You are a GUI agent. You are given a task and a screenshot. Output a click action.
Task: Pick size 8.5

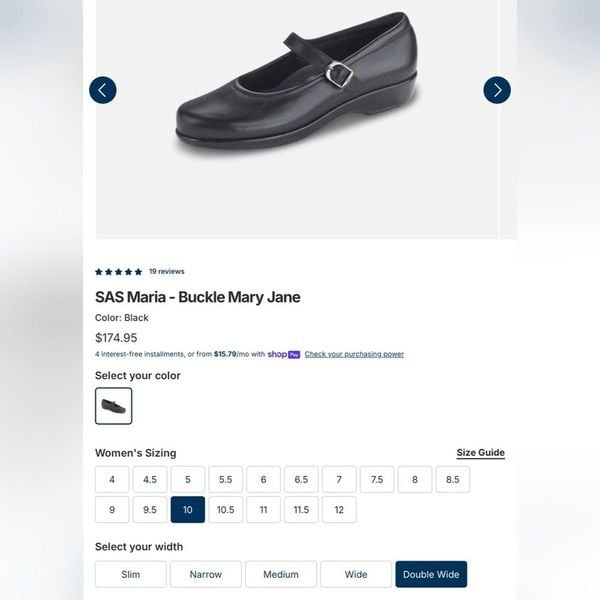pos(453,479)
